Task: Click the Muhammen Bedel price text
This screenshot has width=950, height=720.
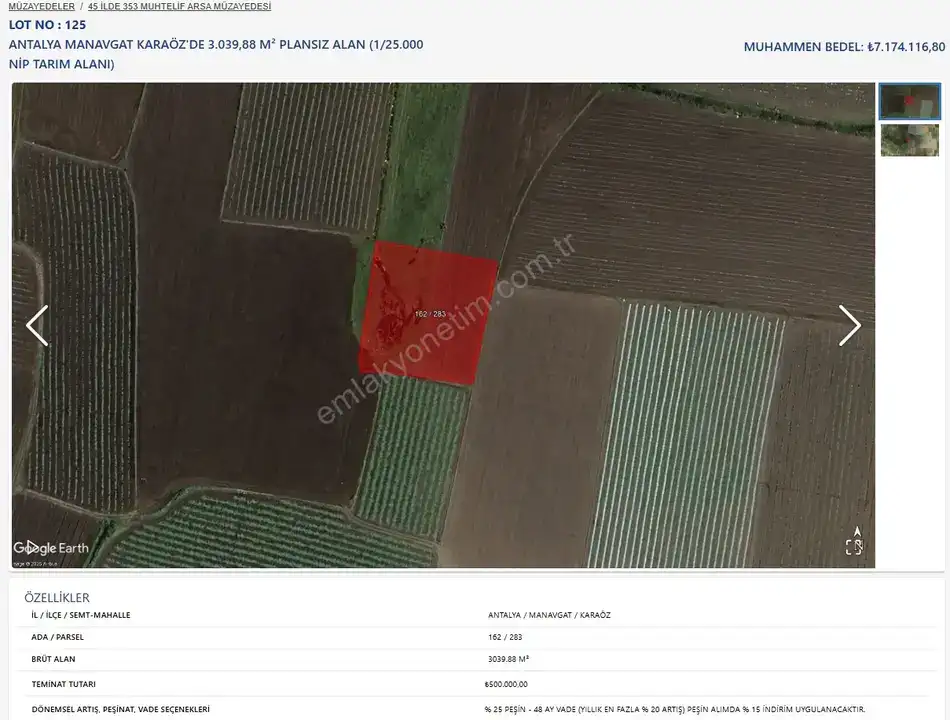Action: [x=844, y=47]
